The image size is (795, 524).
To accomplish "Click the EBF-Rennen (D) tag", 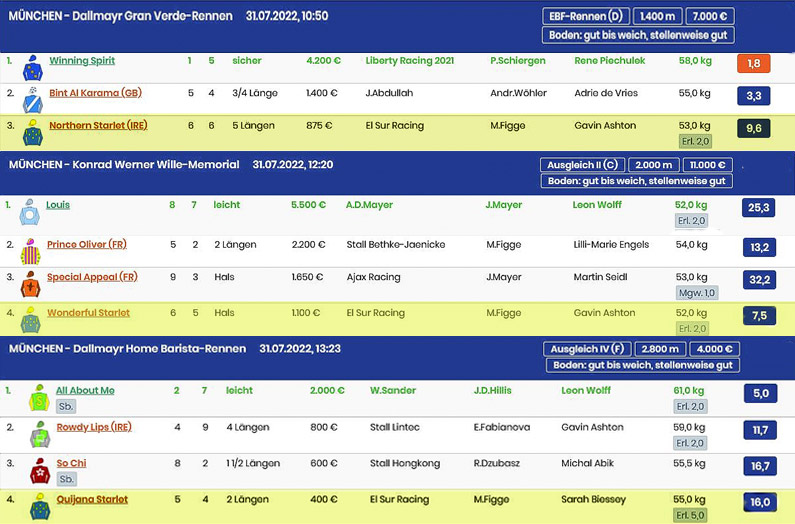I will point(586,16).
